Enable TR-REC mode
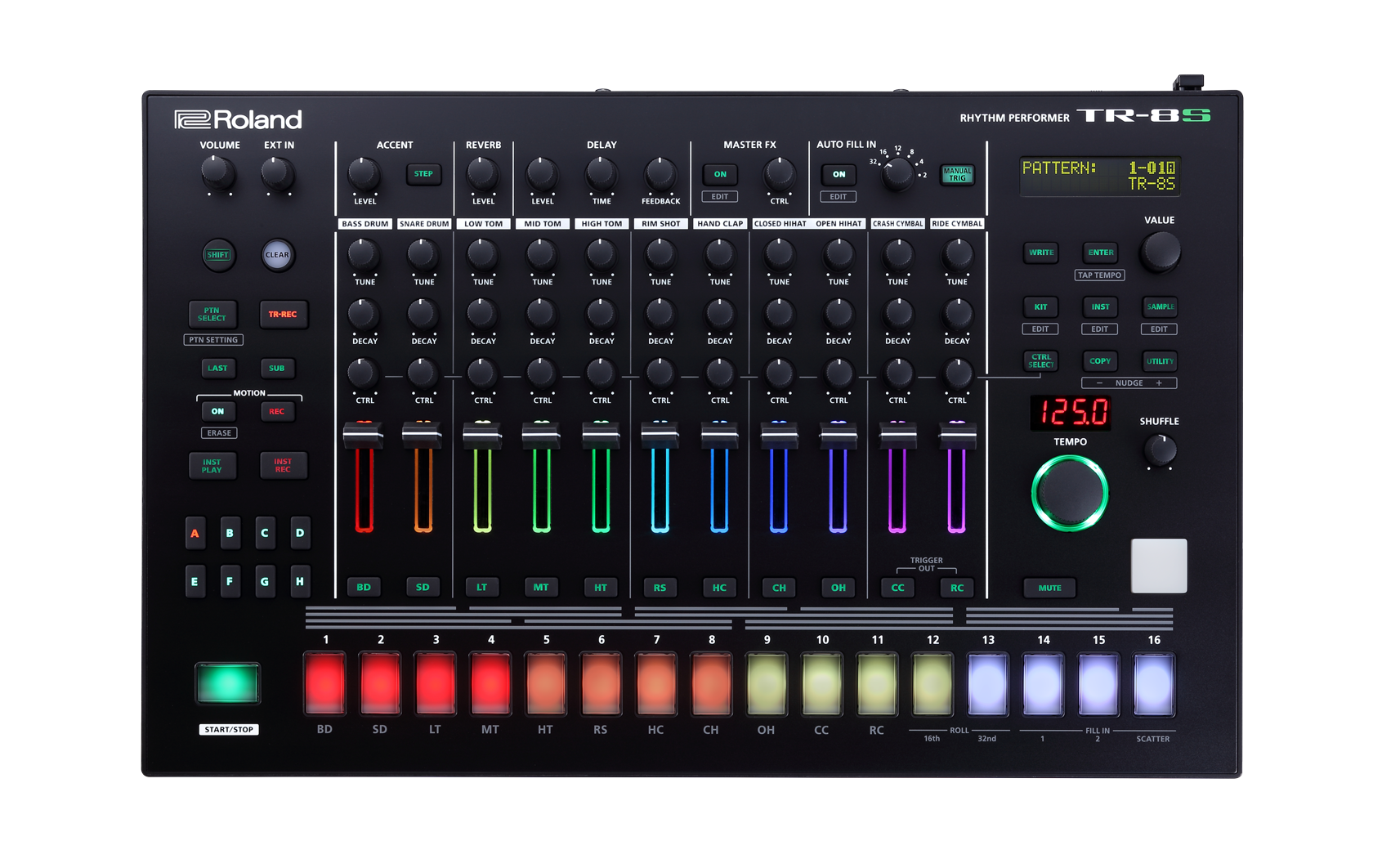Viewport: 1373px width, 868px height. pyautogui.click(x=283, y=315)
